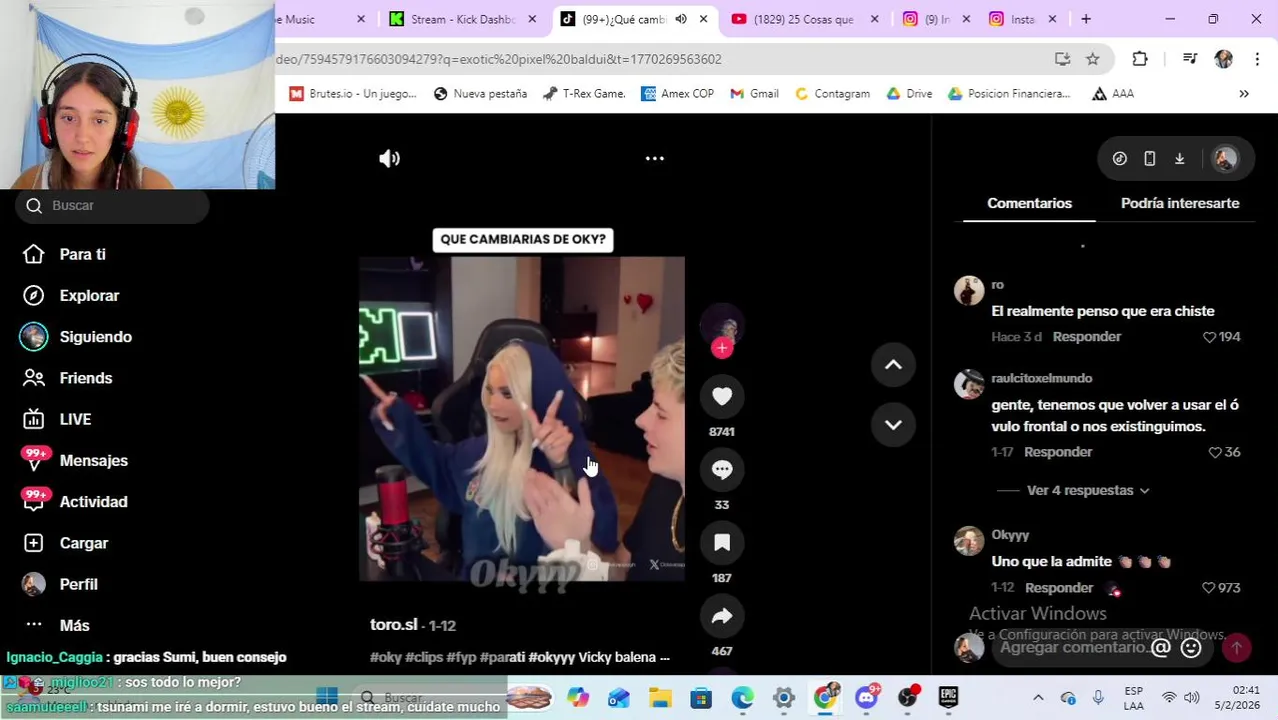Post comment with the red arrow button
The image size is (1278, 720).
click(x=1237, y=648)
